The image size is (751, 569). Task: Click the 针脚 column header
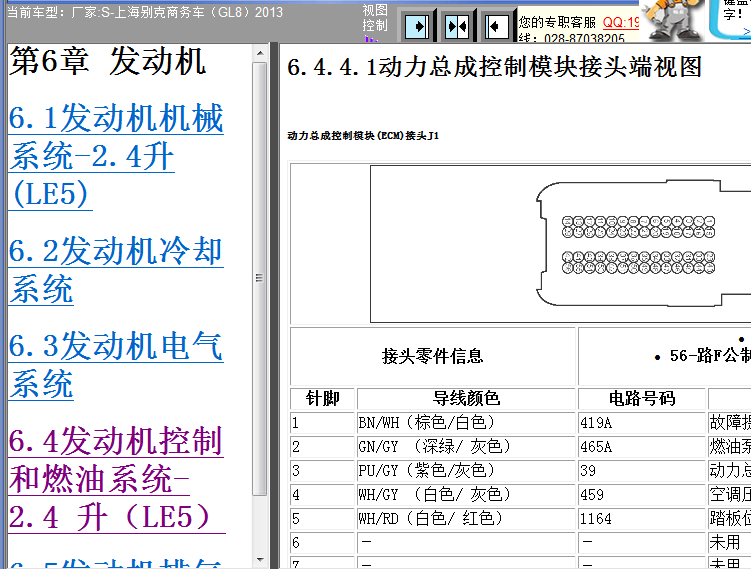coord(322,398)
